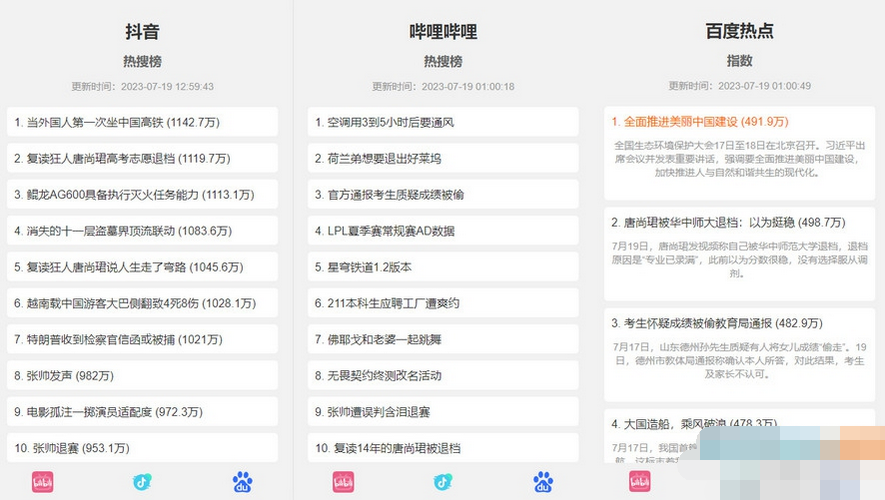The width and height of the screenshot is (885, 500).
Task: Open 张帅遭误判含泪退赛 item
Action: [x=443, y=411]
